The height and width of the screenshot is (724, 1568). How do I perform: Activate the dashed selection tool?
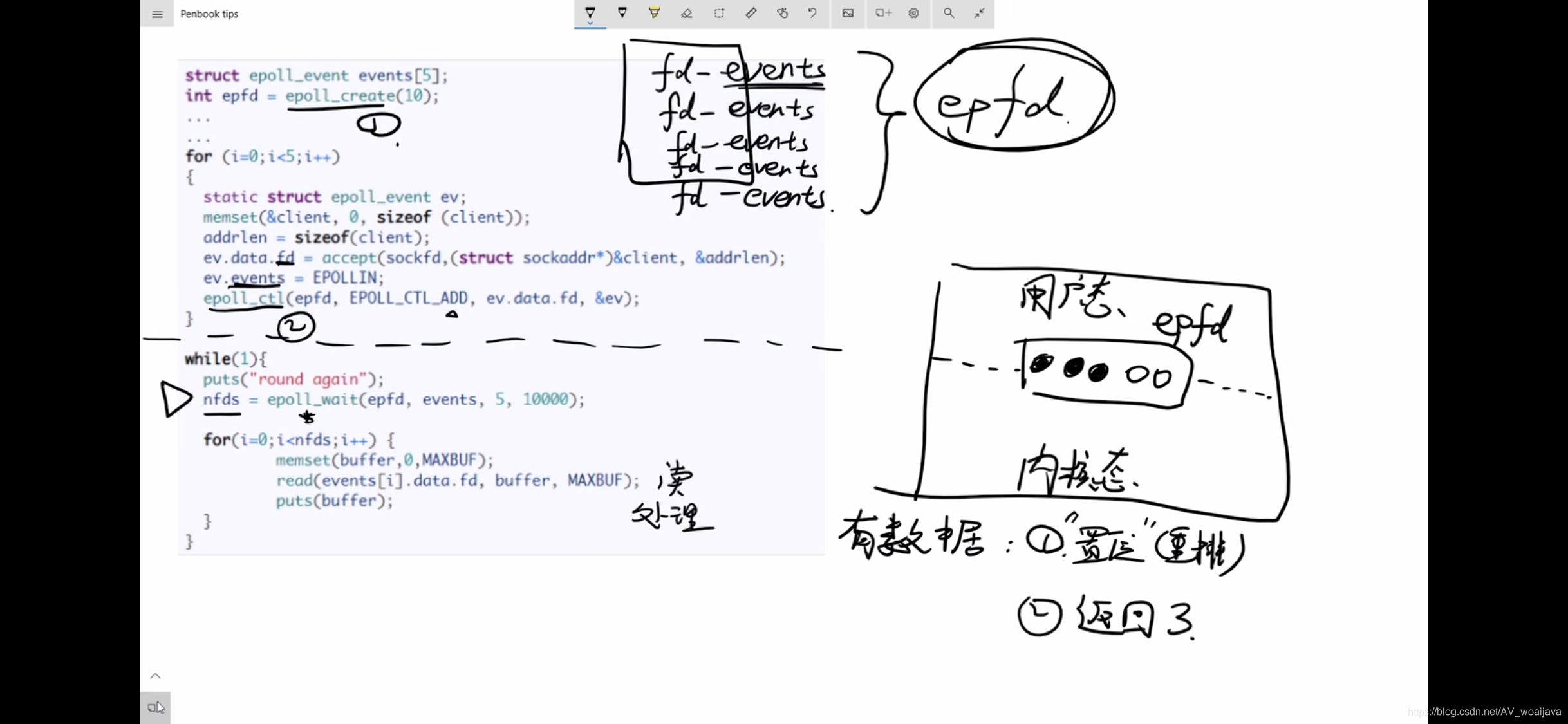[x=718, y=13]
